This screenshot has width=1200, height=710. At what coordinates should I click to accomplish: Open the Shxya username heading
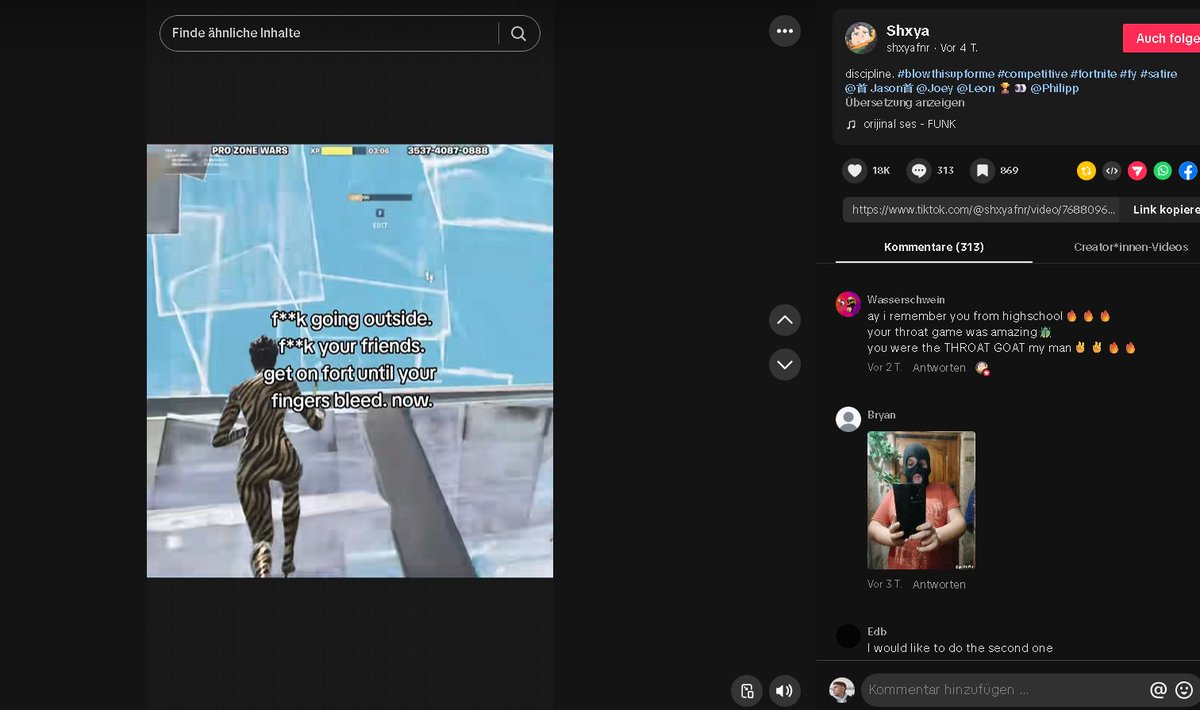click(908, 31)
